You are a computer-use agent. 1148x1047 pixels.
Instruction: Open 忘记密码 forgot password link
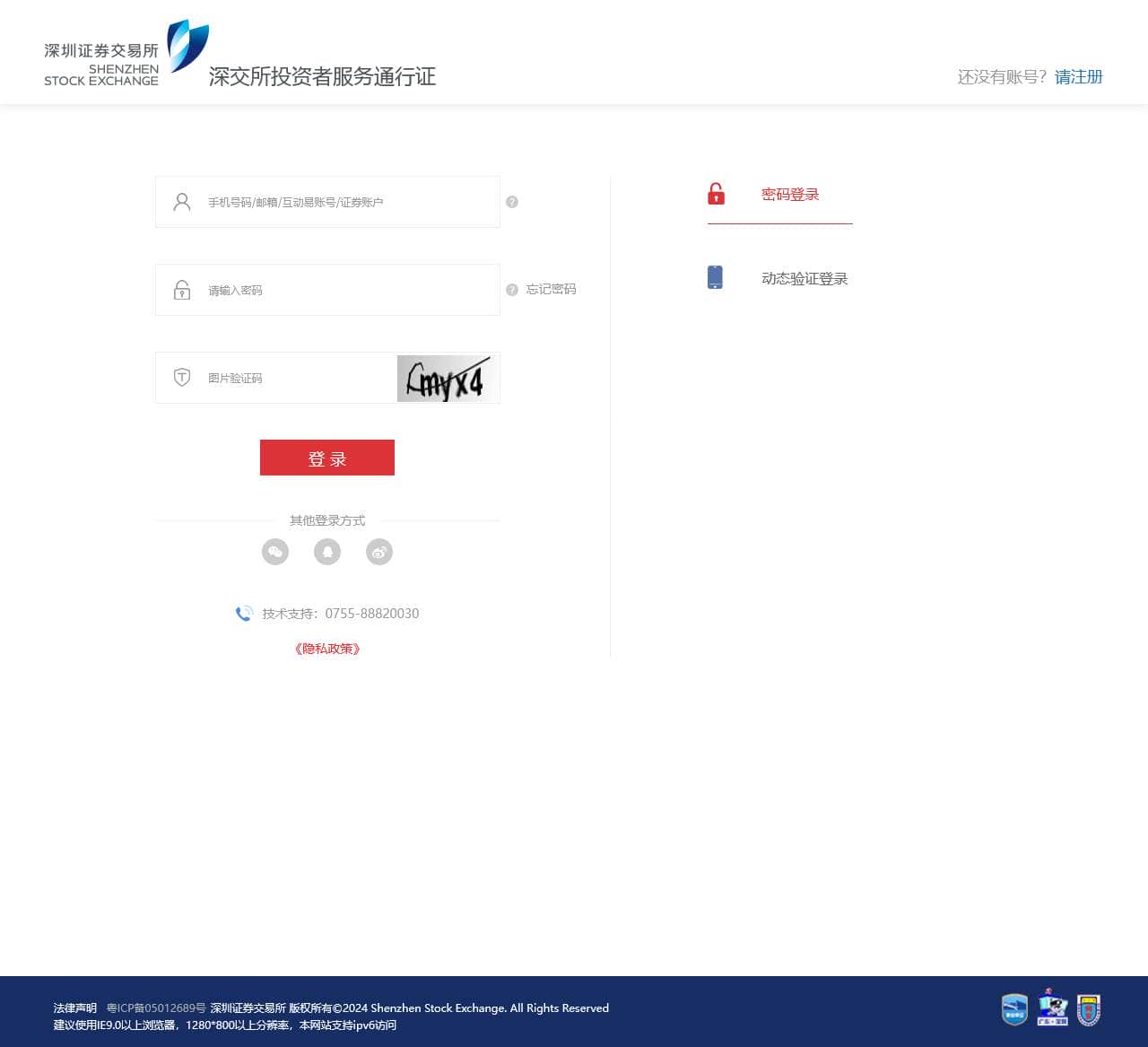tap(551, 289)
